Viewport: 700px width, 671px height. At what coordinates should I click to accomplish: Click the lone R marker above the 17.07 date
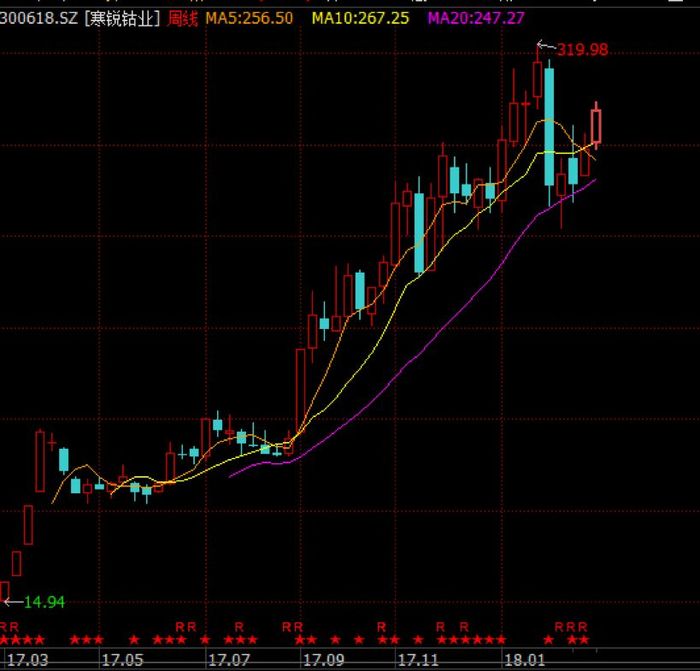click(x=239, y=627)
